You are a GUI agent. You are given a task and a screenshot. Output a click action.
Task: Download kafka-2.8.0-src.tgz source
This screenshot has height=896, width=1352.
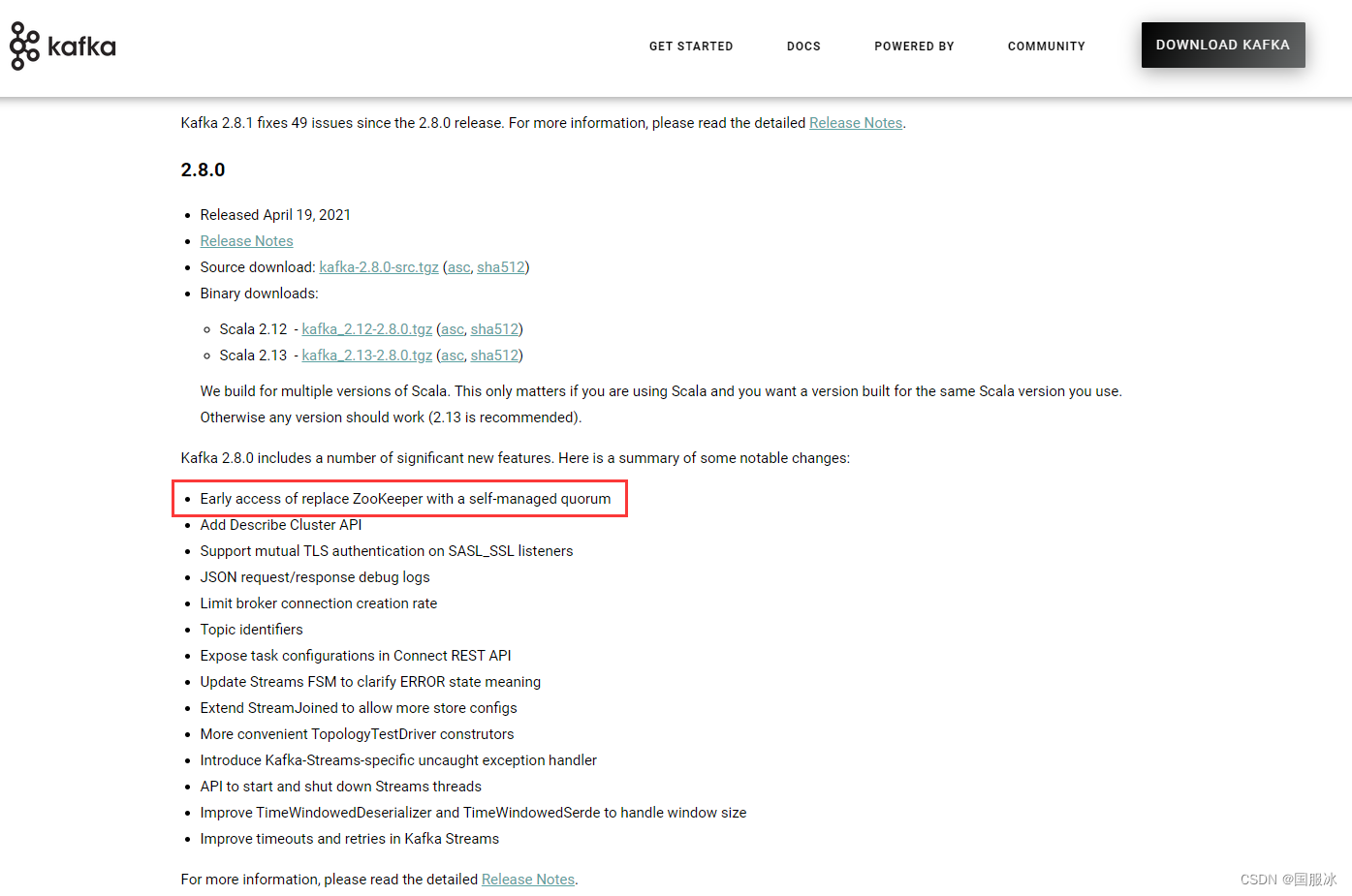pos(379,267)
